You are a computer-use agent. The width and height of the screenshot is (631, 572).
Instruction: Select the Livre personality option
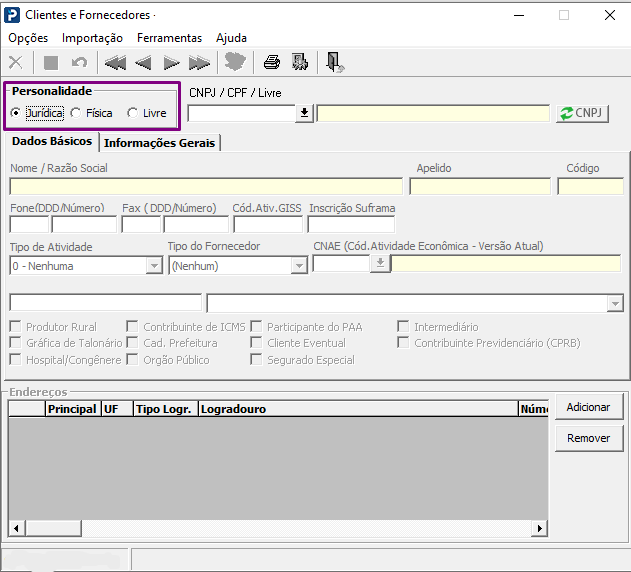pyautogui.click(x=133, y=113)
